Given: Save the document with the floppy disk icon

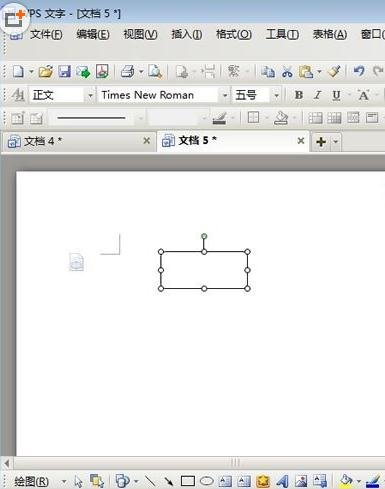Looking at the screenshot, I should 65,71.
